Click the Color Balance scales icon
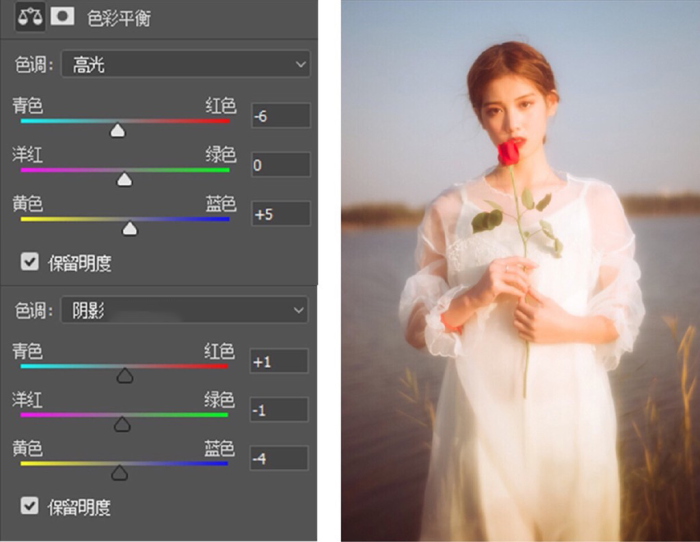The image size is (700, 542). coord(30,17)
